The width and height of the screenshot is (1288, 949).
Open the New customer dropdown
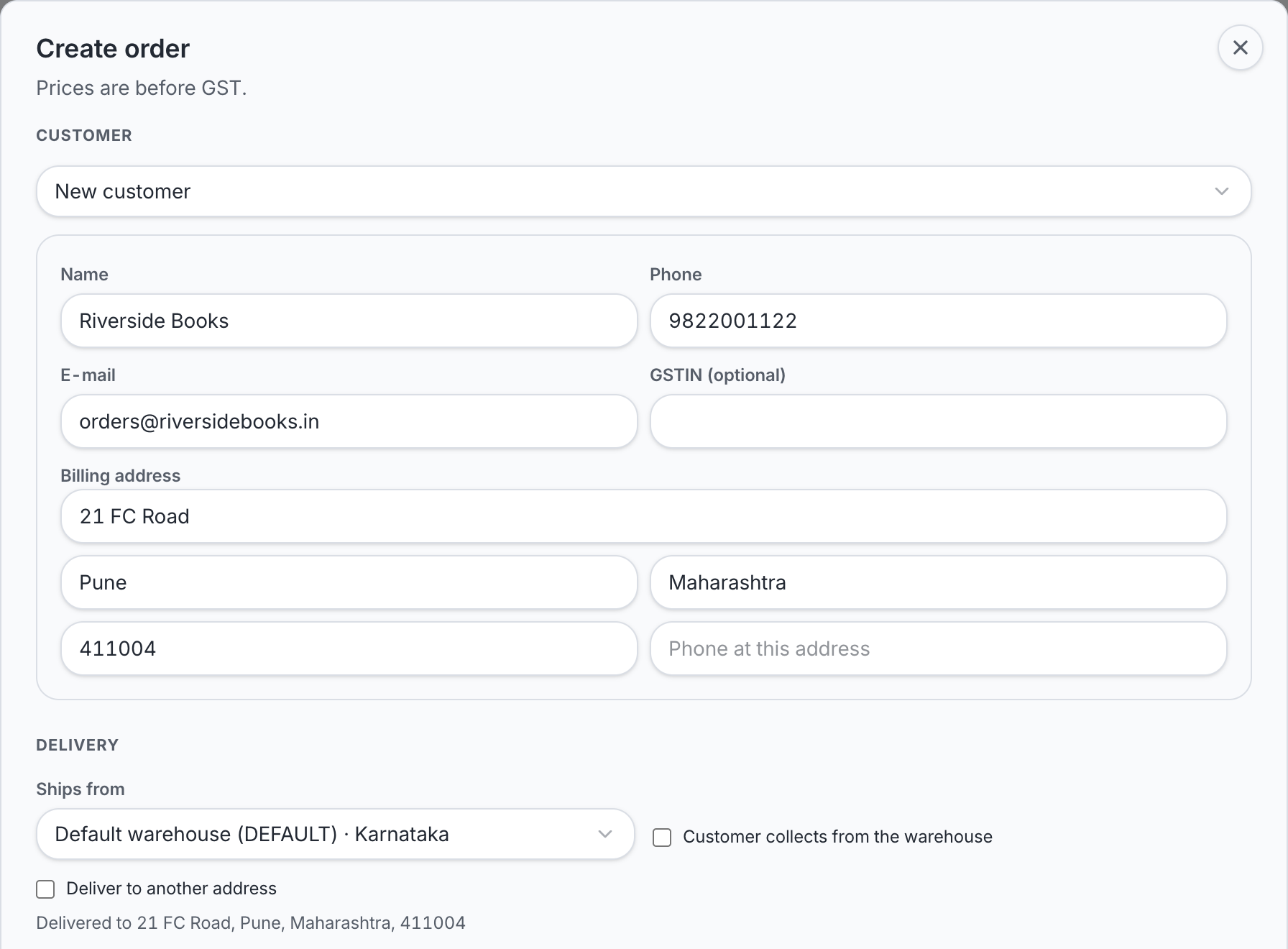(643, 191)
